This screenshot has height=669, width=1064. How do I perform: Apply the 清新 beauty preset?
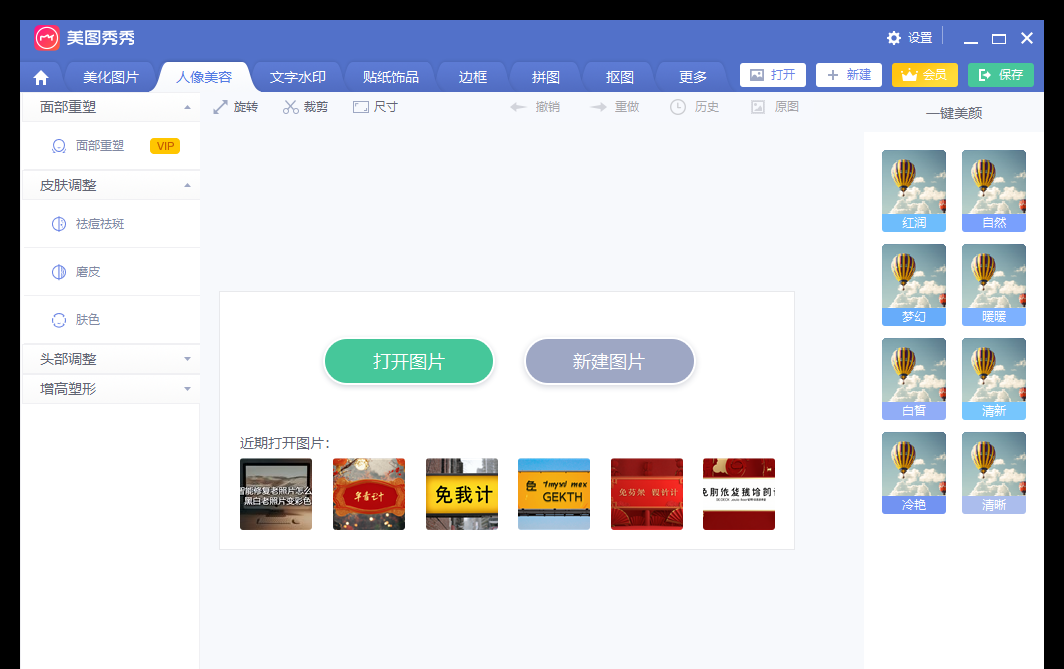tap(993, 379)
